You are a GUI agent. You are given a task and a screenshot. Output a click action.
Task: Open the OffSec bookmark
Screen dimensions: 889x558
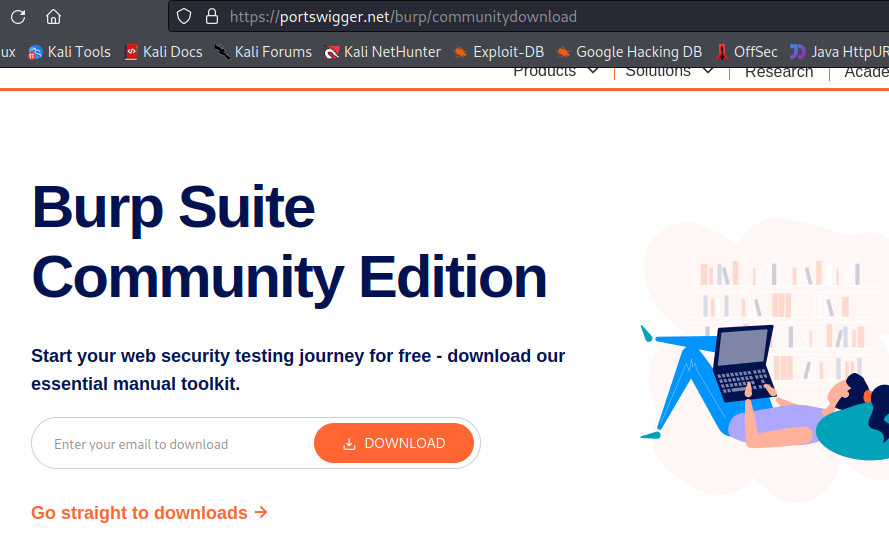pyautogui.click(x=746, y=52)
